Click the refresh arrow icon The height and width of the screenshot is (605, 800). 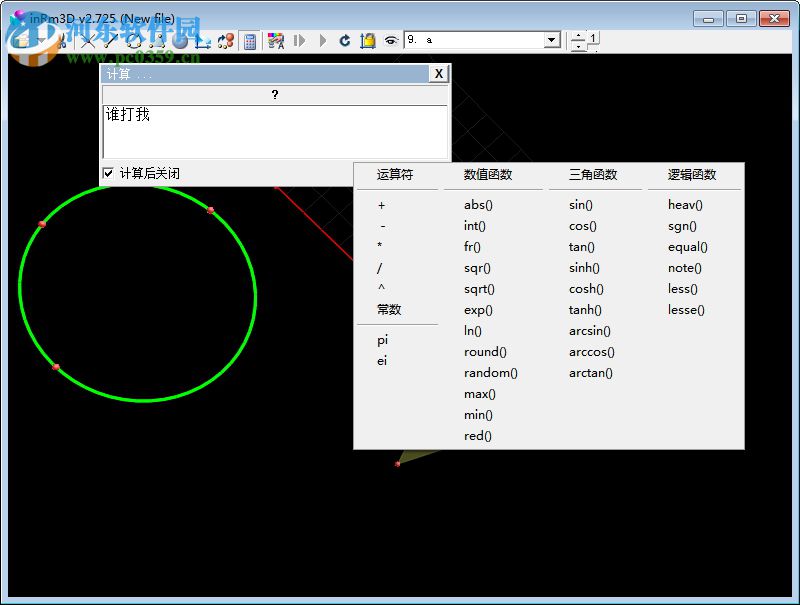345,41
